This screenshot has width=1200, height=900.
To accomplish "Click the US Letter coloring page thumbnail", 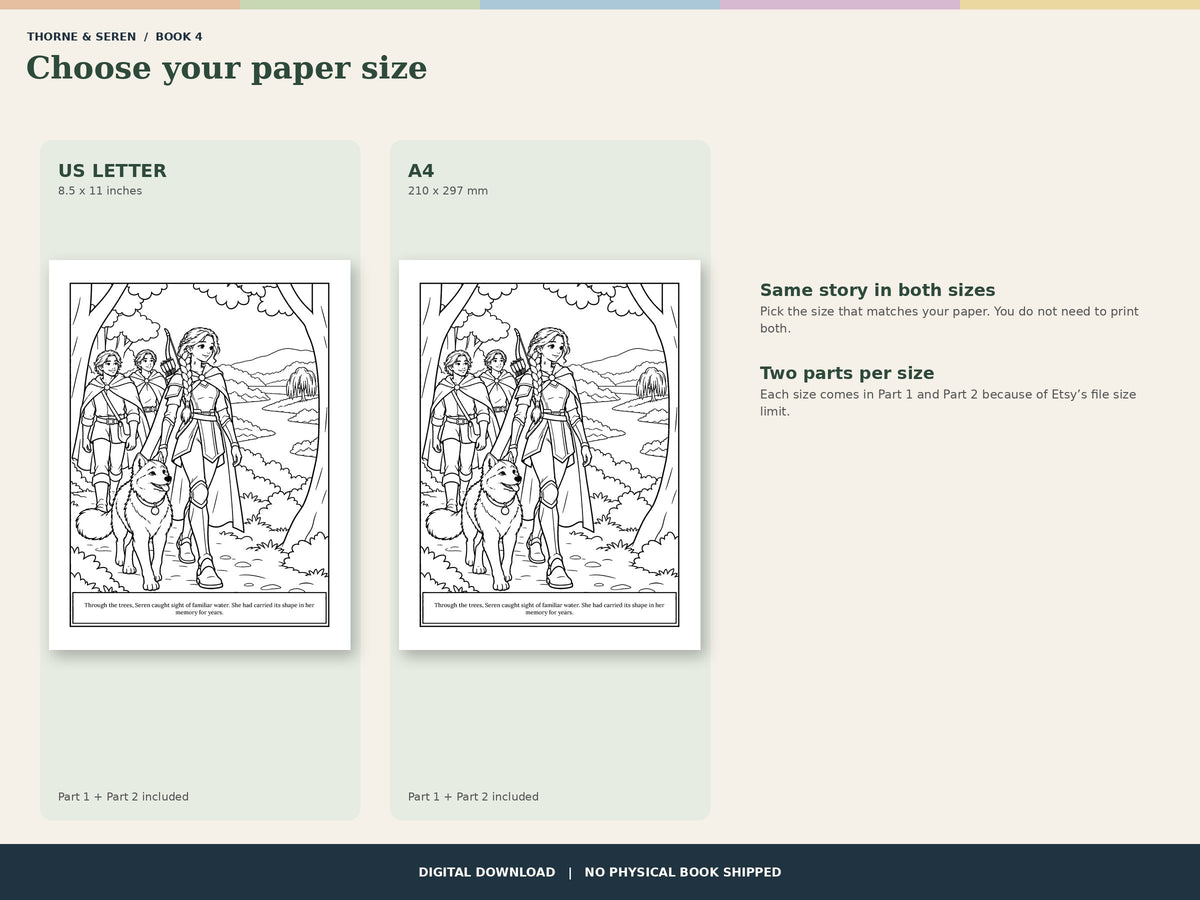I will (200, 455).
